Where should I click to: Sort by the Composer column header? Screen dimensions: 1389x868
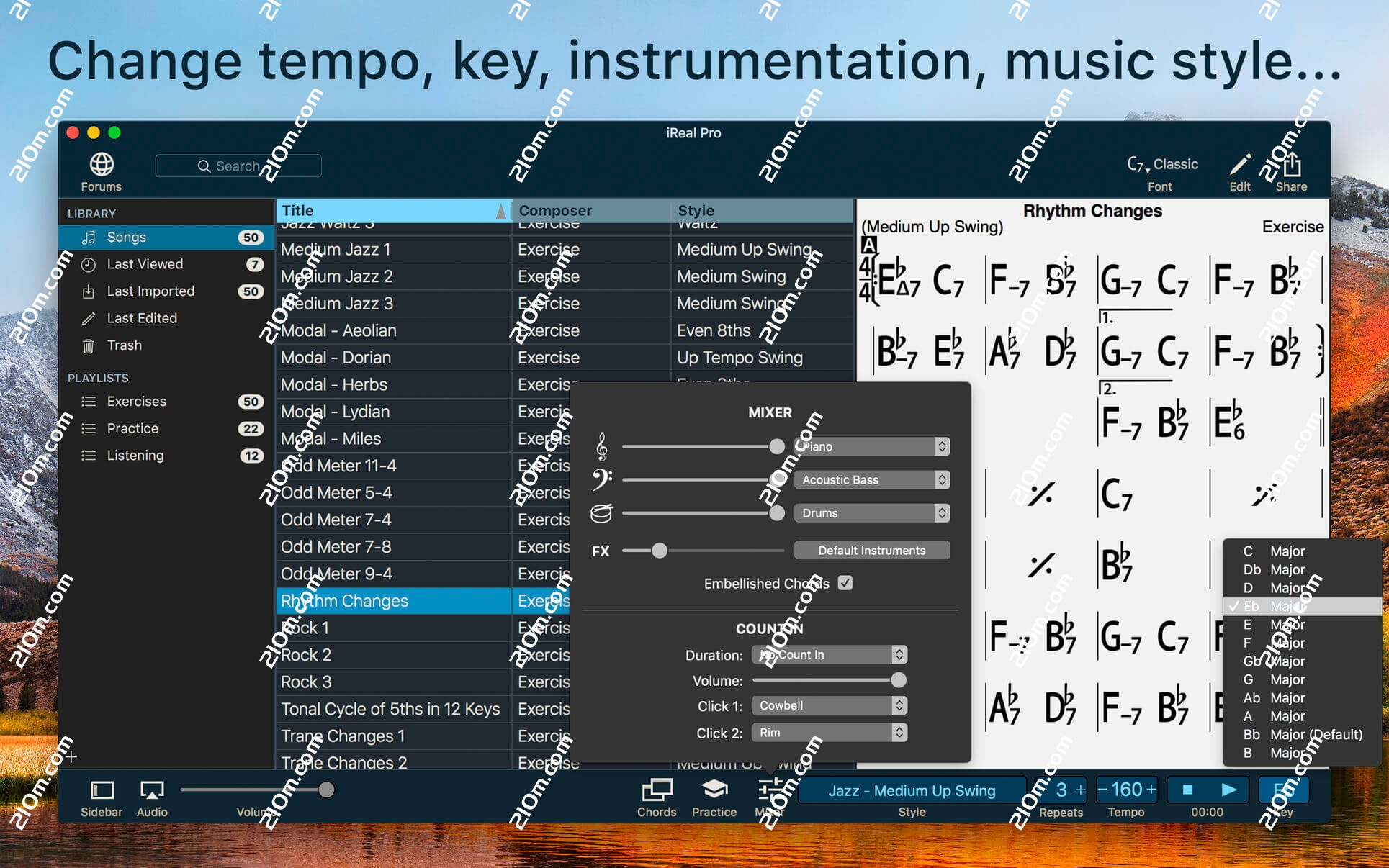(554, 210)
